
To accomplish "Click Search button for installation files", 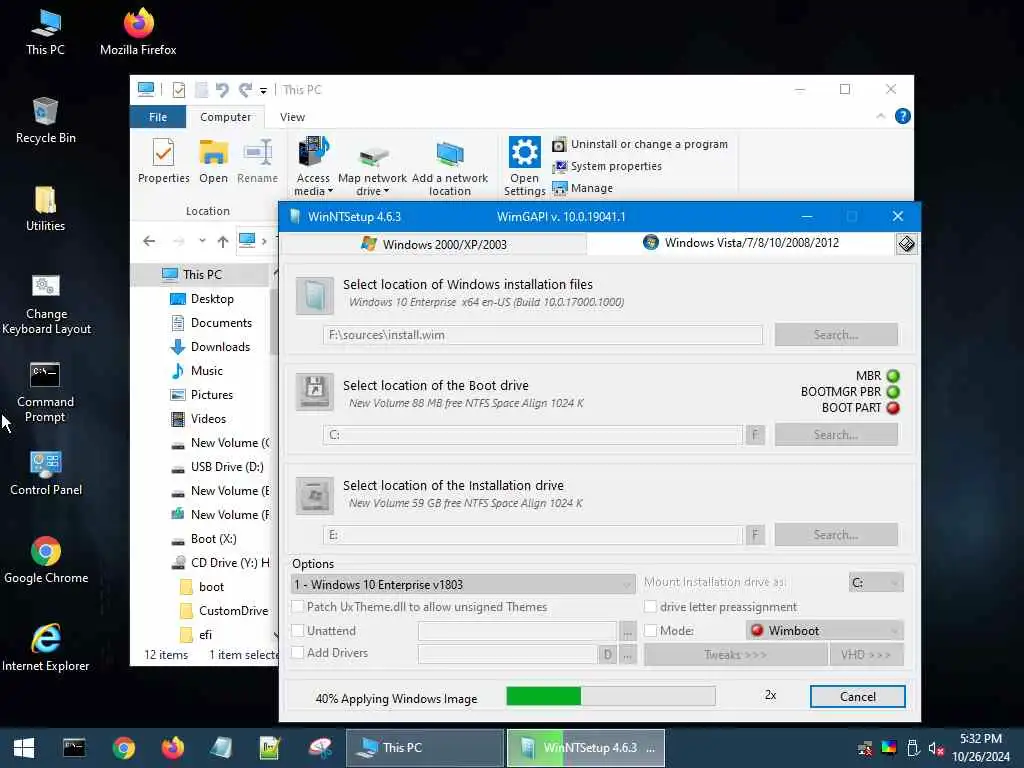I will click(x=836, y=335).
